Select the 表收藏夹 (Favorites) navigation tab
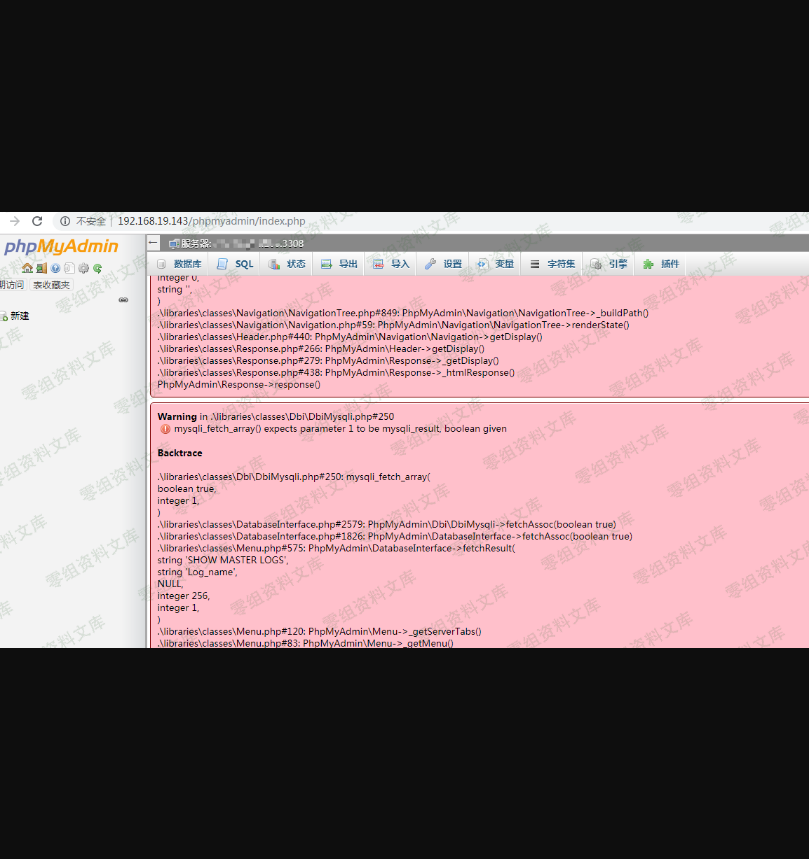 [51, 285]
